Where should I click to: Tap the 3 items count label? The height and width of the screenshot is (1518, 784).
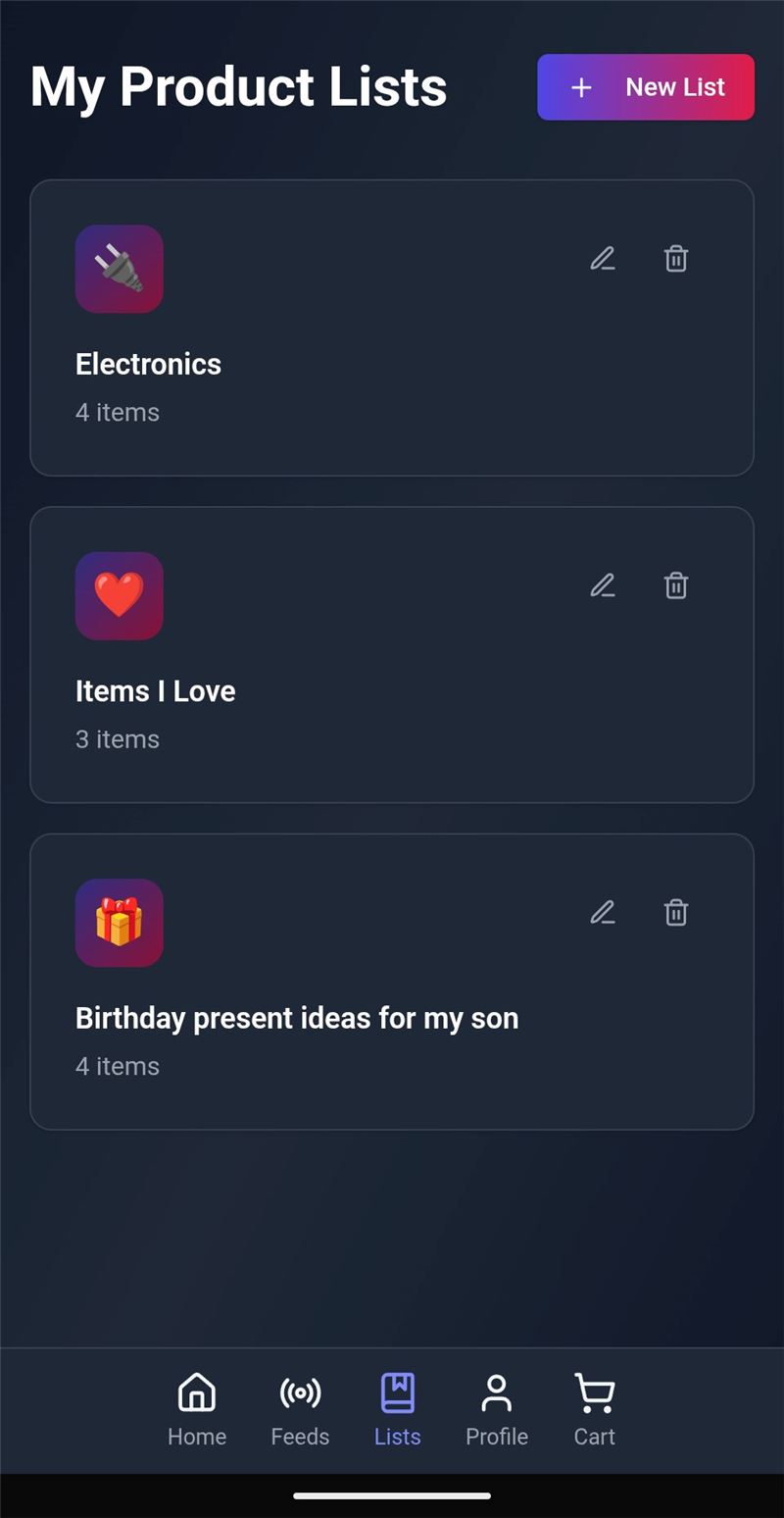[x=118, y=739]
